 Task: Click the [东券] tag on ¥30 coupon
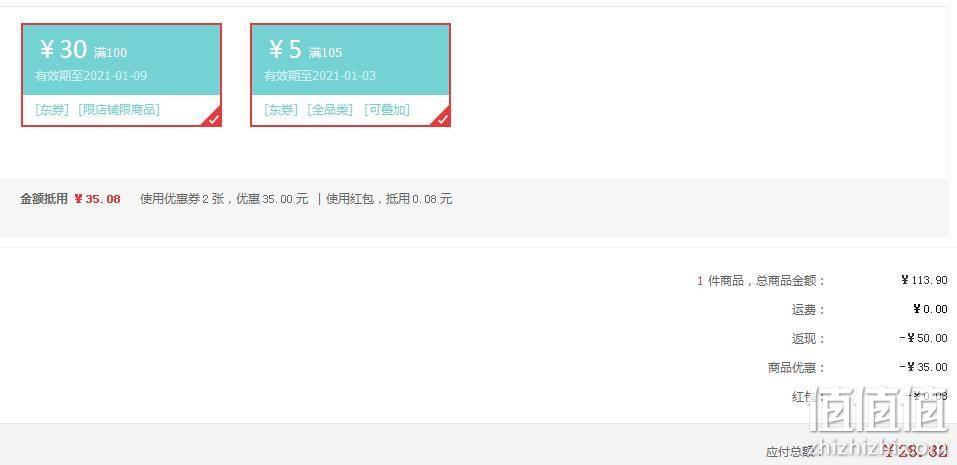tap(52, 110)
